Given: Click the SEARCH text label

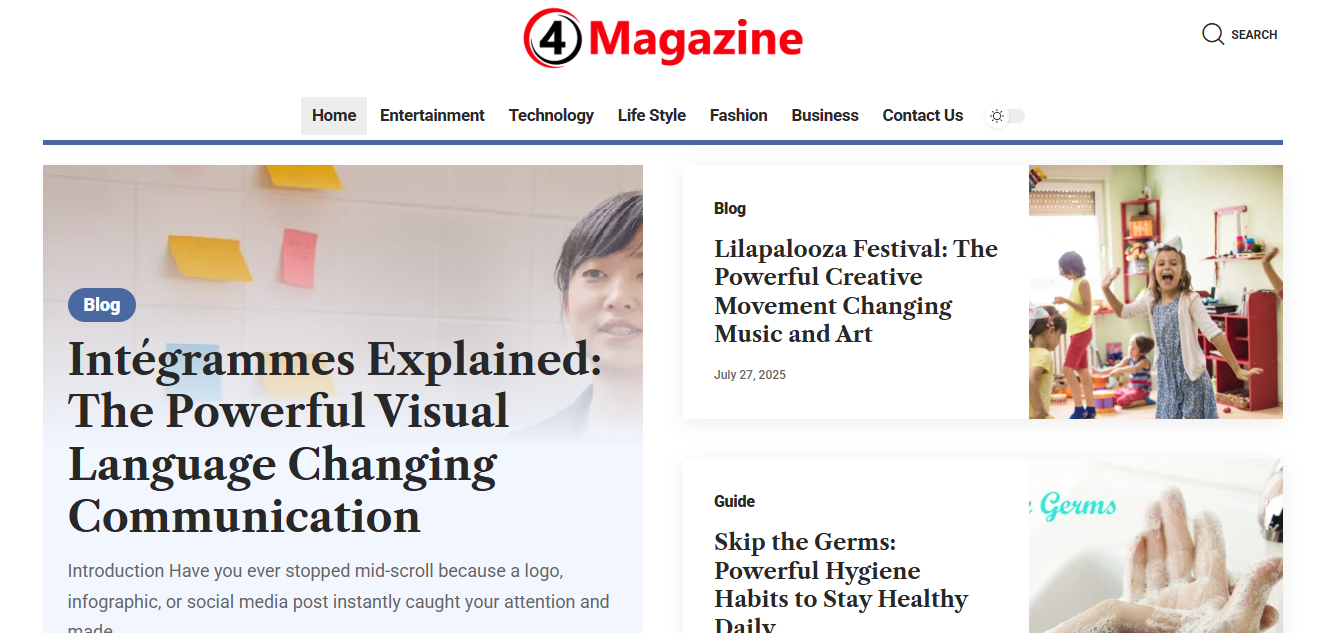Looking at the screenshot, I should [x=1254, y=35].
